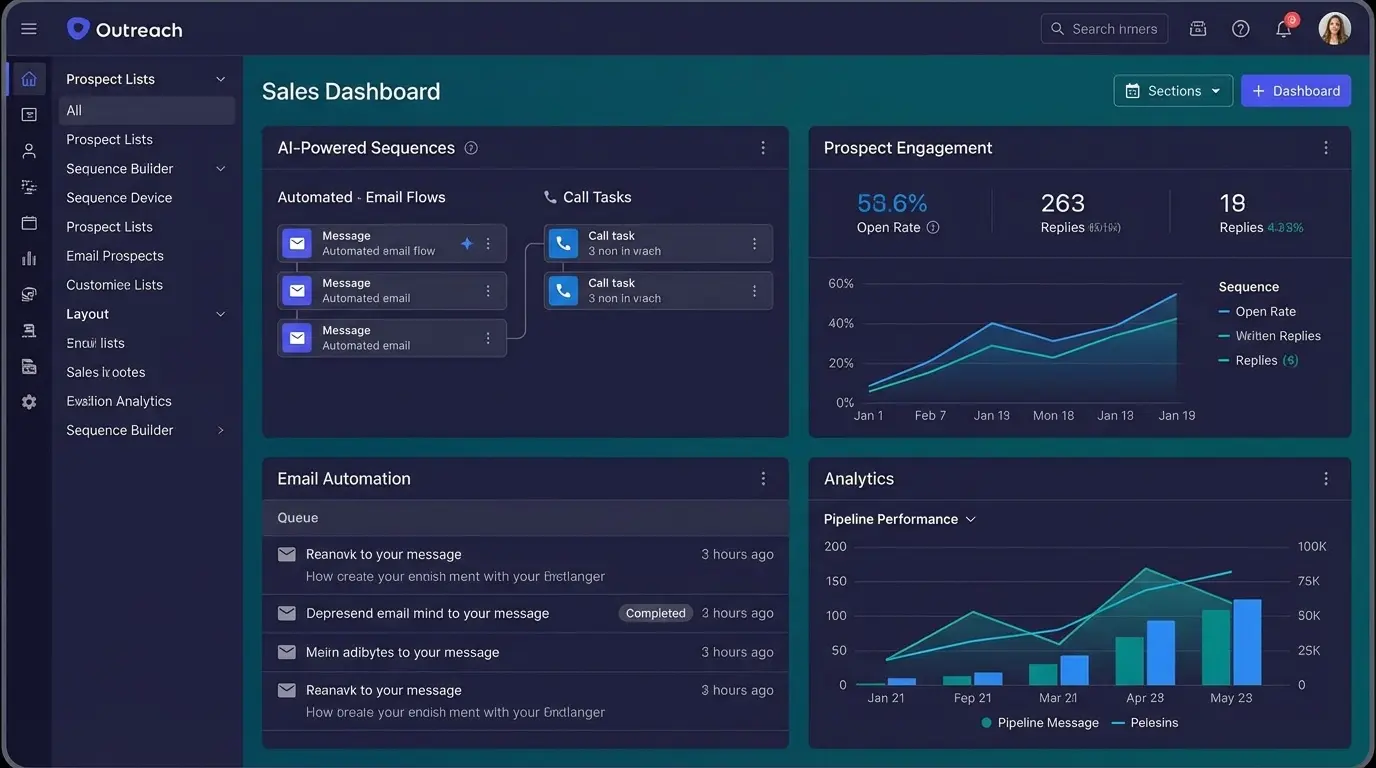Screen dimensions: 1376x768
Task: Click the Help question-mark icon in the top bar
Action: click(1240, 28)
